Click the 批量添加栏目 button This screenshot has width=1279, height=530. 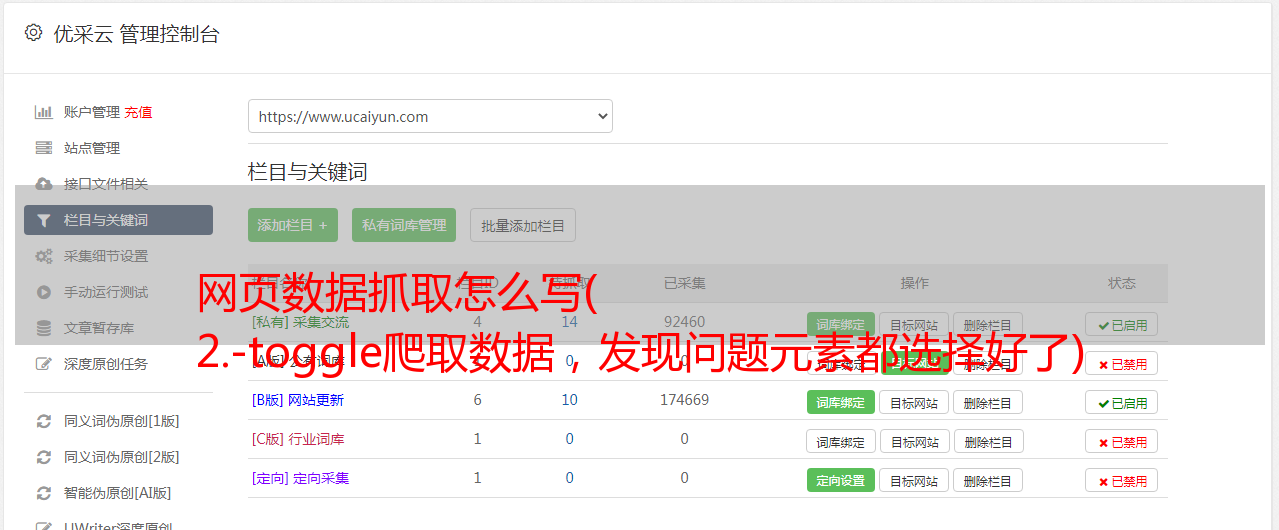523,225
